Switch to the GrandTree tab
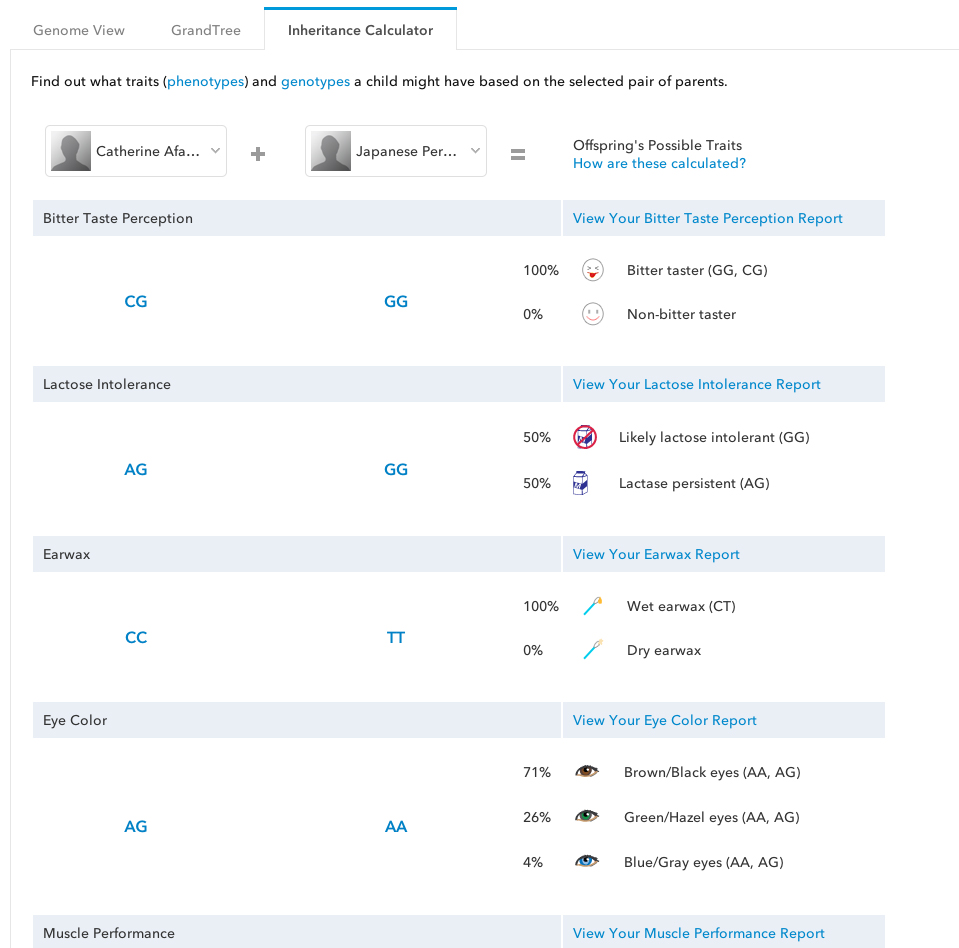Screen dimensions: 959x948 (205, 30)
